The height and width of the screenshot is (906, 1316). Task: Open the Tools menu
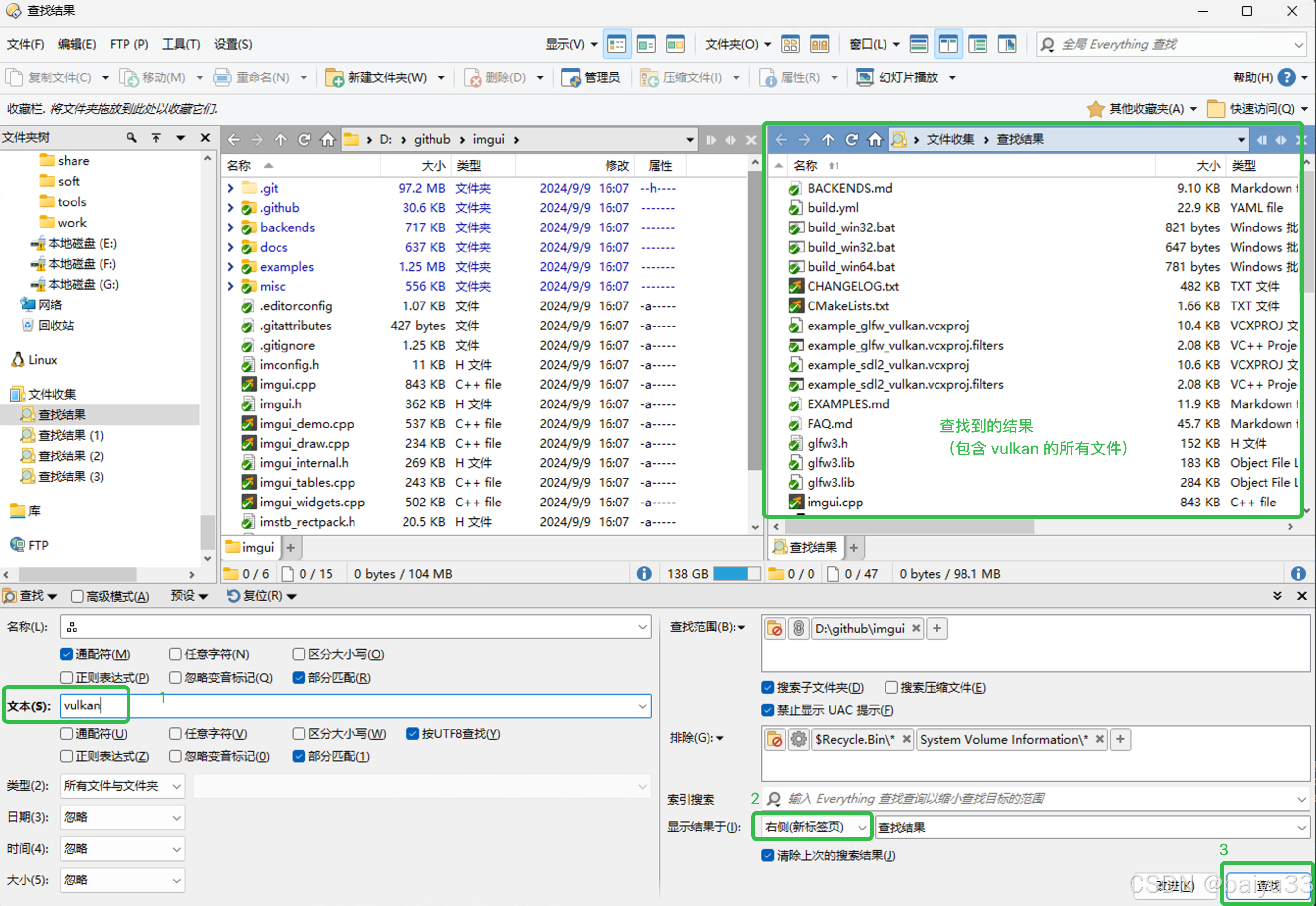point(180,44)
